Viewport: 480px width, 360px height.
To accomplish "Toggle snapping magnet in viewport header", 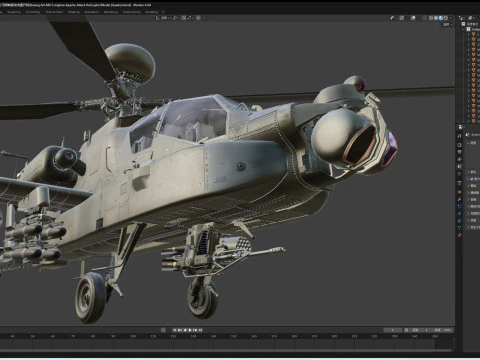I will (x=184, y=18).
